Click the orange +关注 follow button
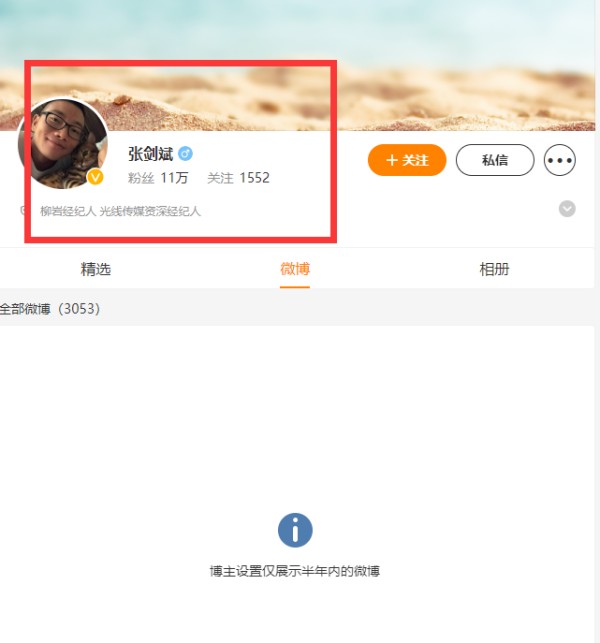600x643 pixels. click(407, 160)
